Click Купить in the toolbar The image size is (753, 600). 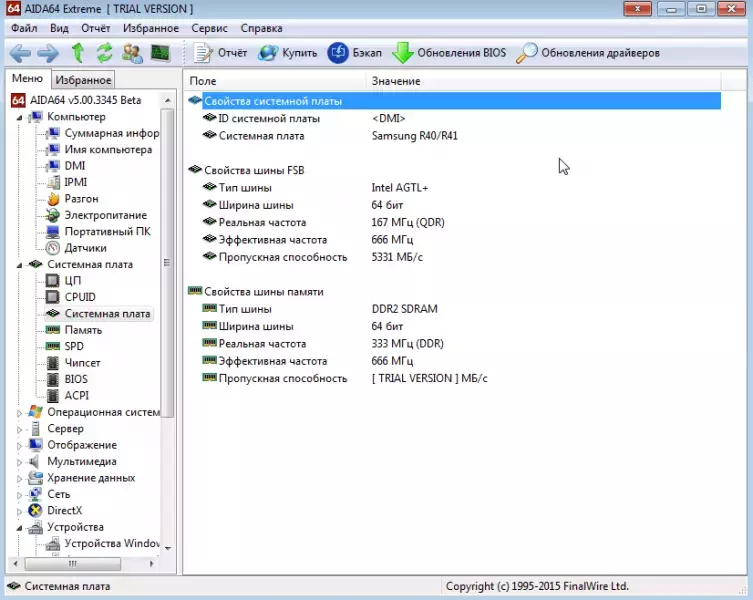288,53
